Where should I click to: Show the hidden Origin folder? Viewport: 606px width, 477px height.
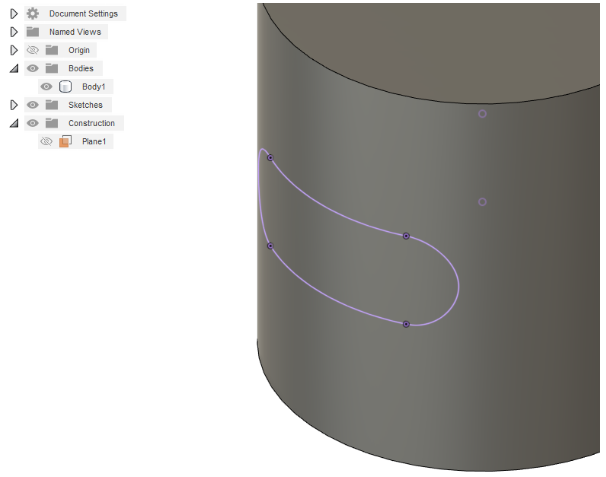[33, 50]
